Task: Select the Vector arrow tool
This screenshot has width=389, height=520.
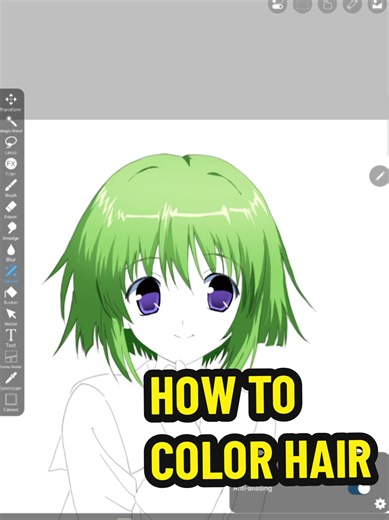Action: tap(11, 317)
